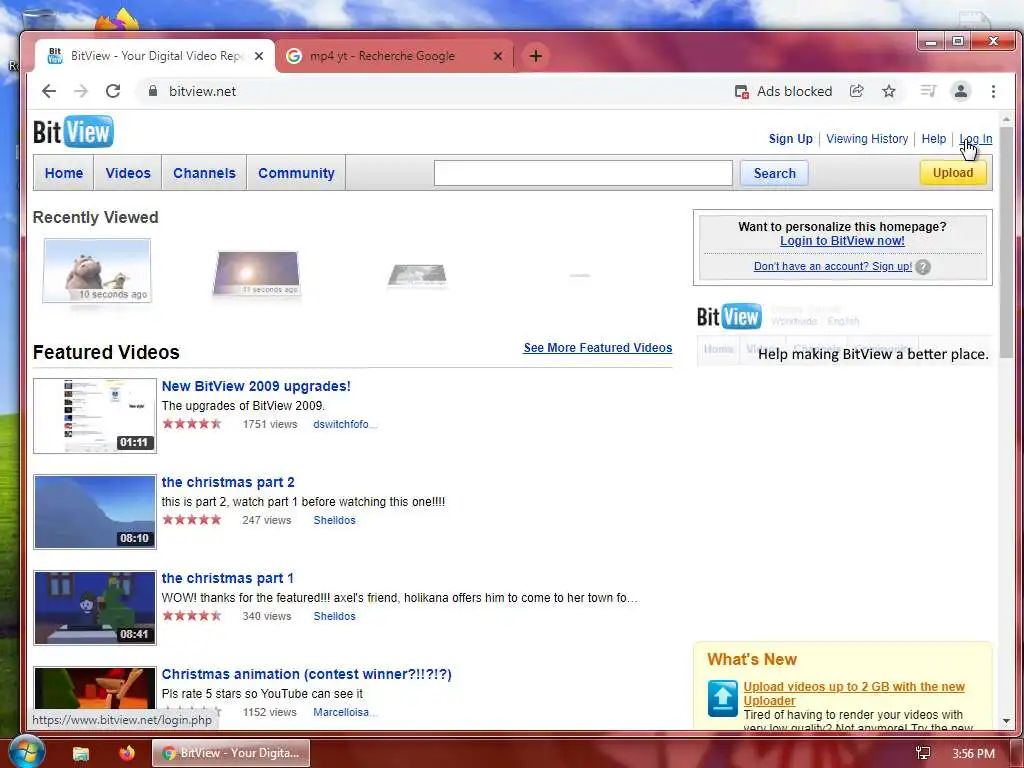The width and height of the screenshot is (1024, 768).
Task: Open the Chrome profile avatar
Action: pos(961,91)
